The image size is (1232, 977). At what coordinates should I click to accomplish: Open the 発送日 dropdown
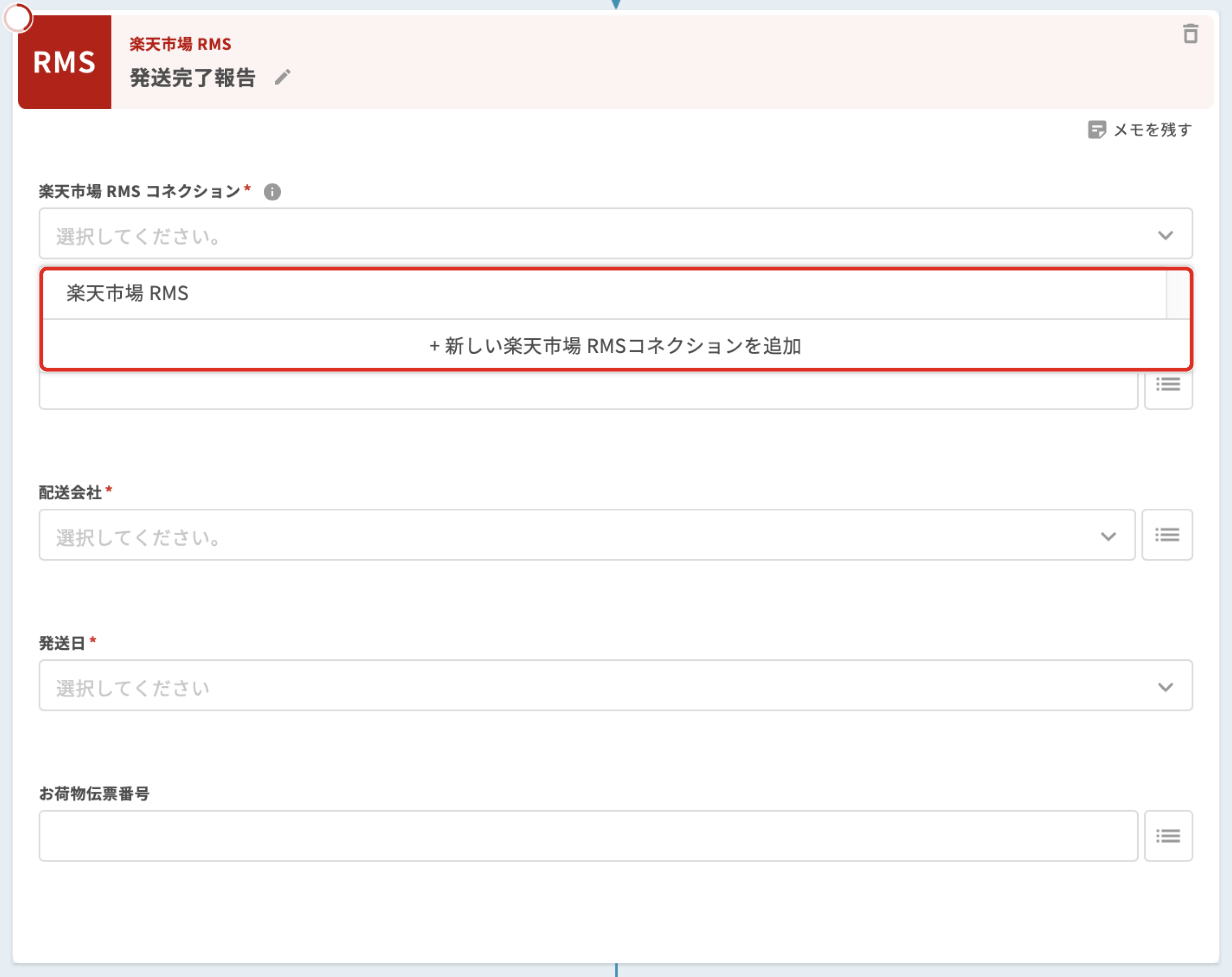coord(615,686)
